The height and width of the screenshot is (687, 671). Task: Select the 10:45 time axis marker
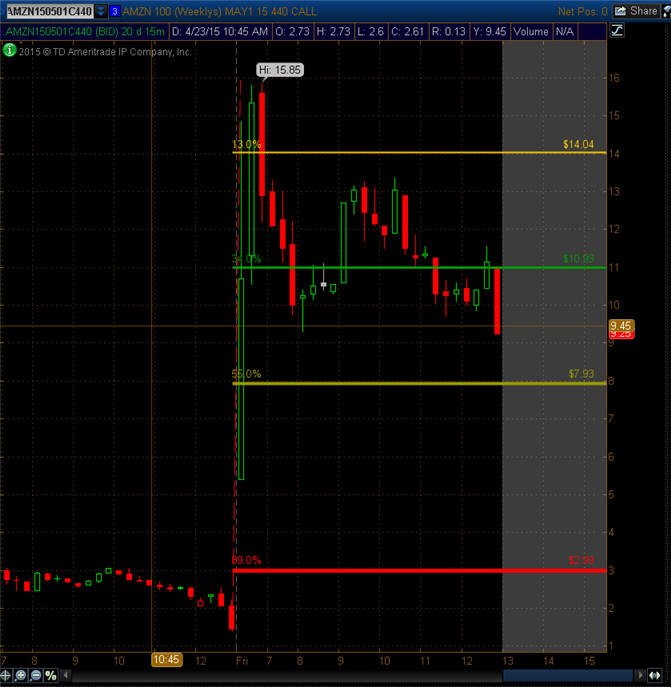(x=167, y=659)
